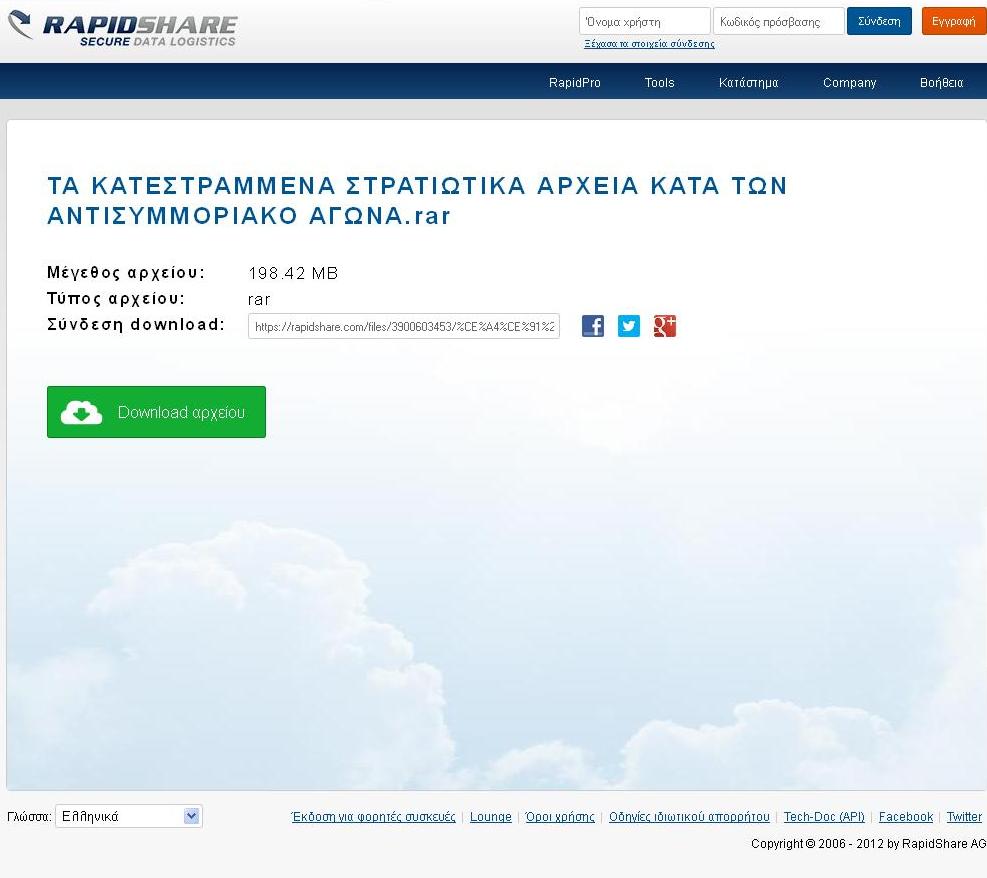Screen dimensions: 987x878
Task: Open the Lounge footer link
Action: (x=490, y=817)
